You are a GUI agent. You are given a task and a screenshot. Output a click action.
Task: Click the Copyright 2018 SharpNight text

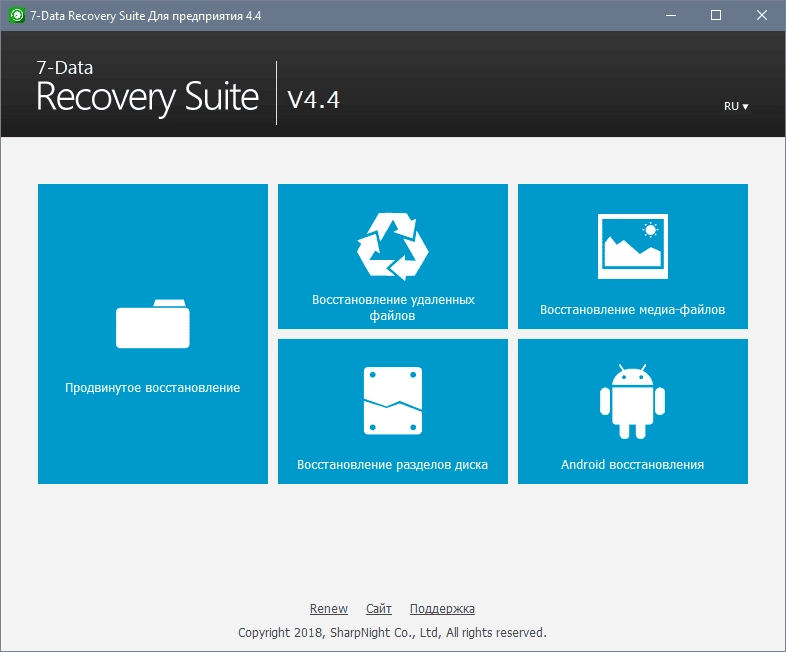tap(392, 632)
